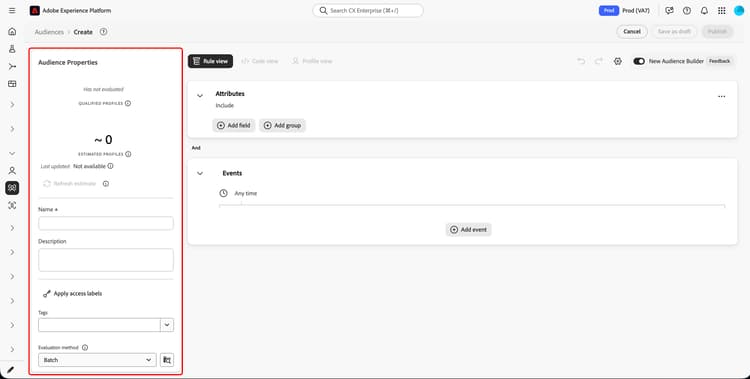The width and height of the screenshot is (750, 379).
Task: Click the Feedback button
Action: coord(719,61)
